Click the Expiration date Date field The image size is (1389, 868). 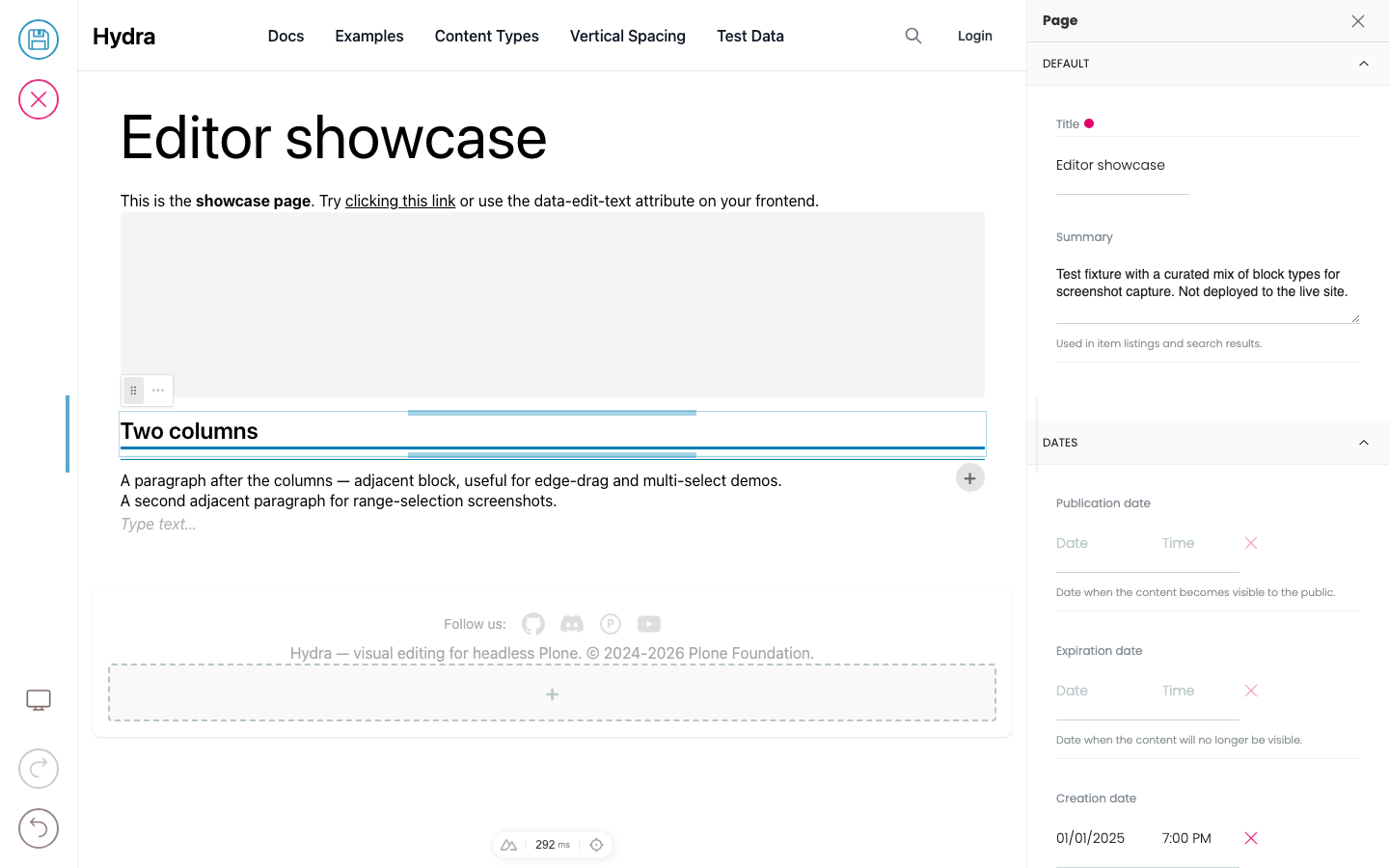[x=1100, y=691]
